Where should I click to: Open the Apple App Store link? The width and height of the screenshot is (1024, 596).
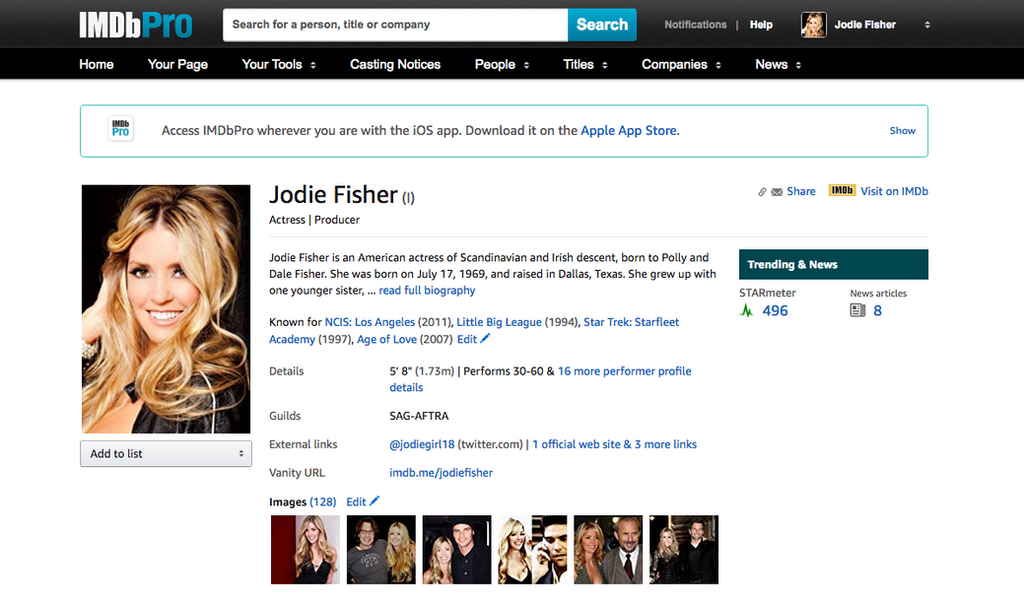click(x=628, y=131)
